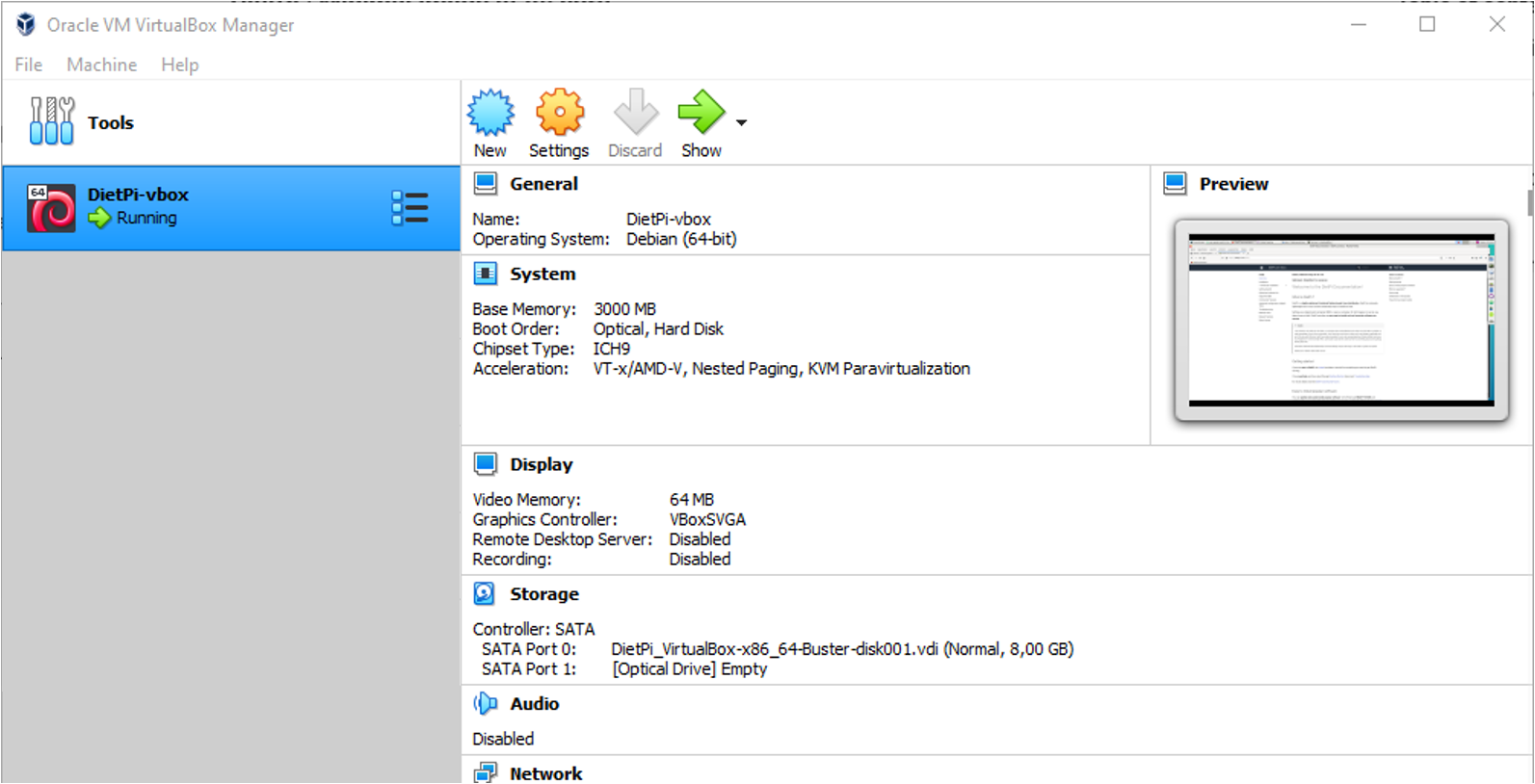Open the Network section heading link
This screenshot has width=1535, height=784.
pos(546,773)
